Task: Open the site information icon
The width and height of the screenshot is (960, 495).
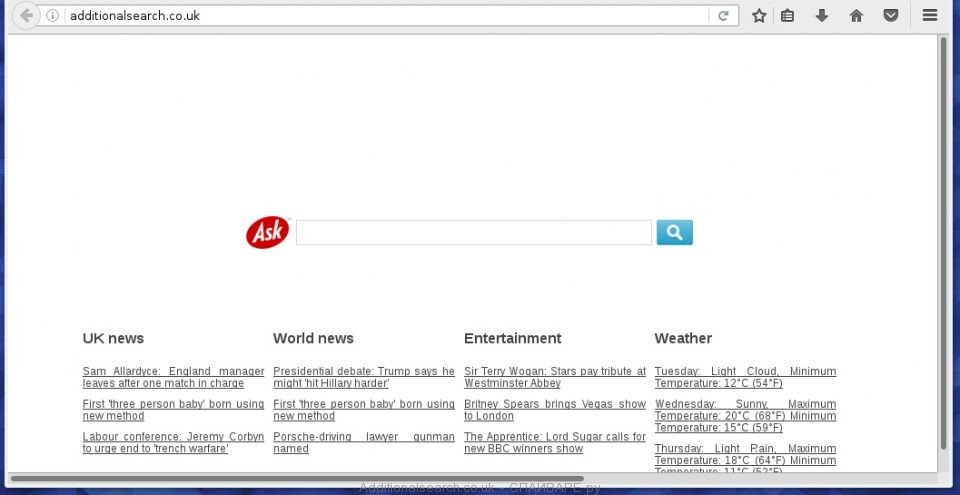Action: pos(53,16)
